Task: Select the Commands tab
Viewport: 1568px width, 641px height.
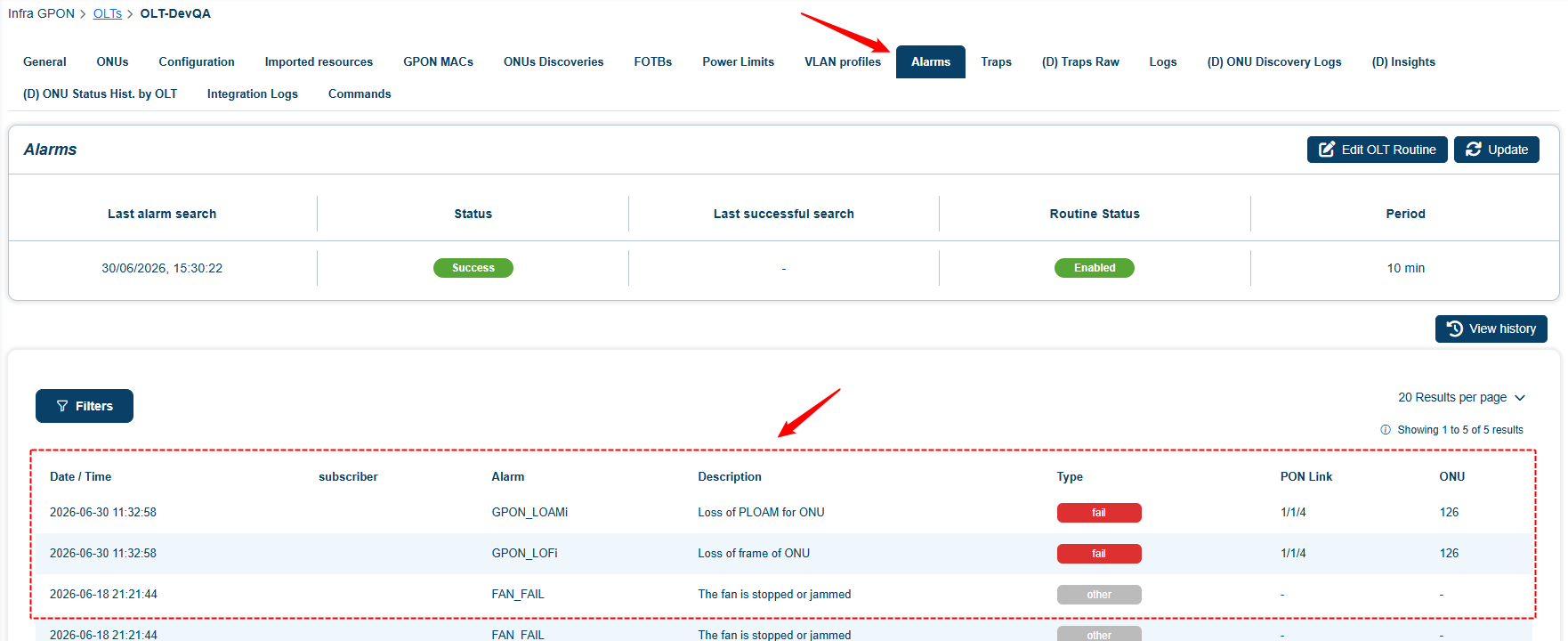Action: pos(360,93)
